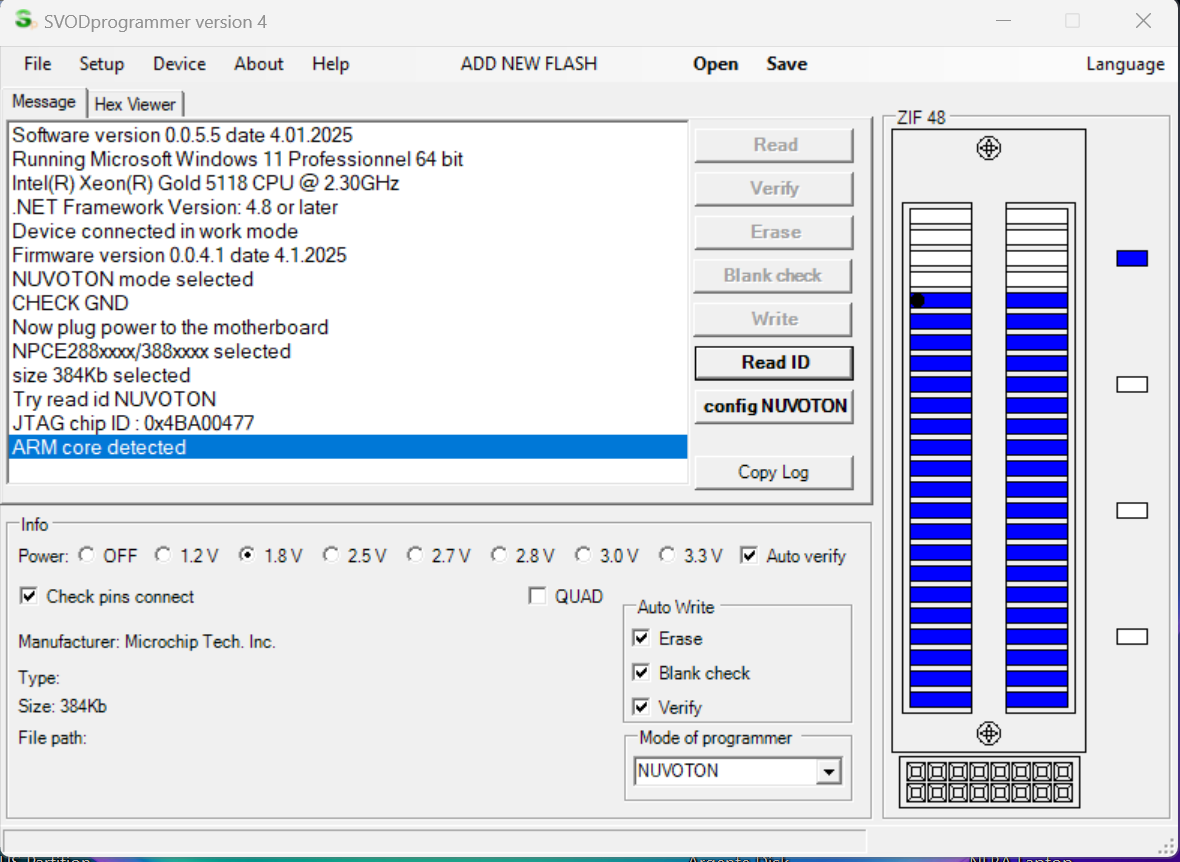The height and width of the screenshot is (862, 1180).
Task: Expand the Mode of programmer dropdown arrow
Action: [828, 772]
